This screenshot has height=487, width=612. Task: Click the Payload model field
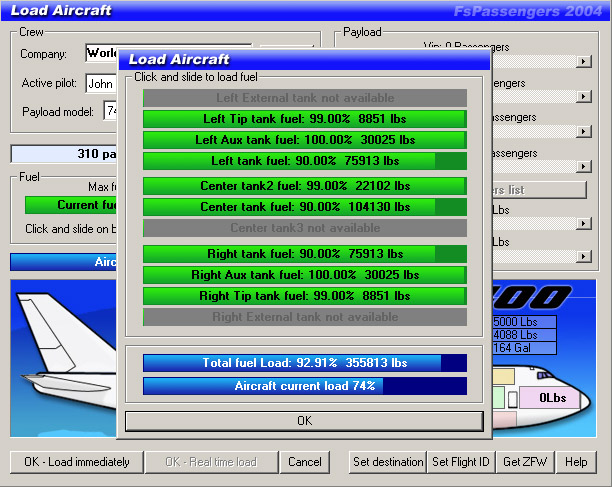[110, 111]
